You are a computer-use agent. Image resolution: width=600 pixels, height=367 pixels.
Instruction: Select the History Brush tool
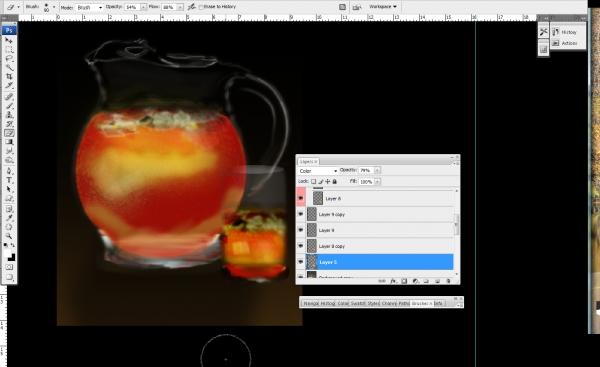(9, 124)
